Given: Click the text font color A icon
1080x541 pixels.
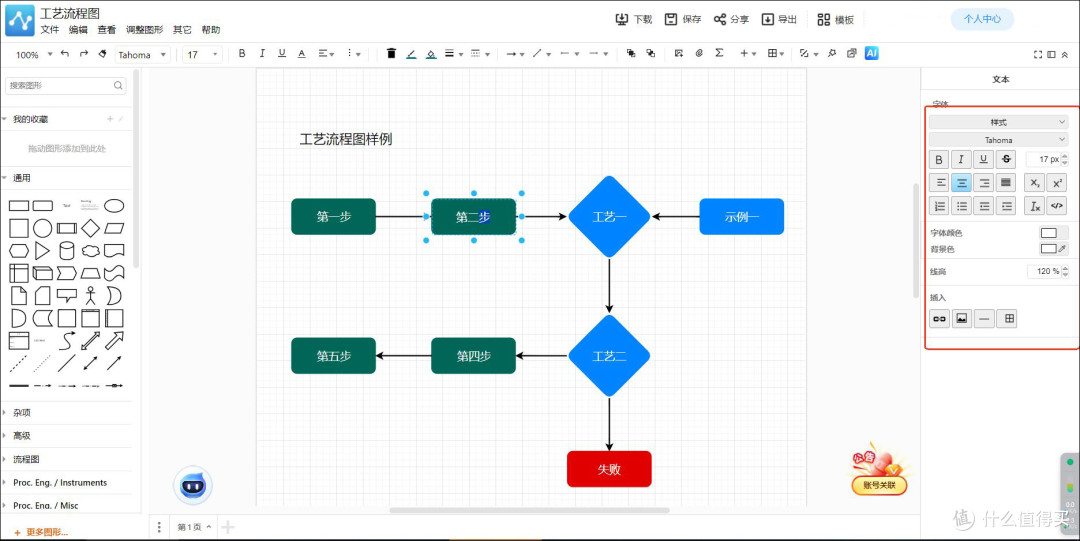Looking at the screenshot, I should coord(301,54).
